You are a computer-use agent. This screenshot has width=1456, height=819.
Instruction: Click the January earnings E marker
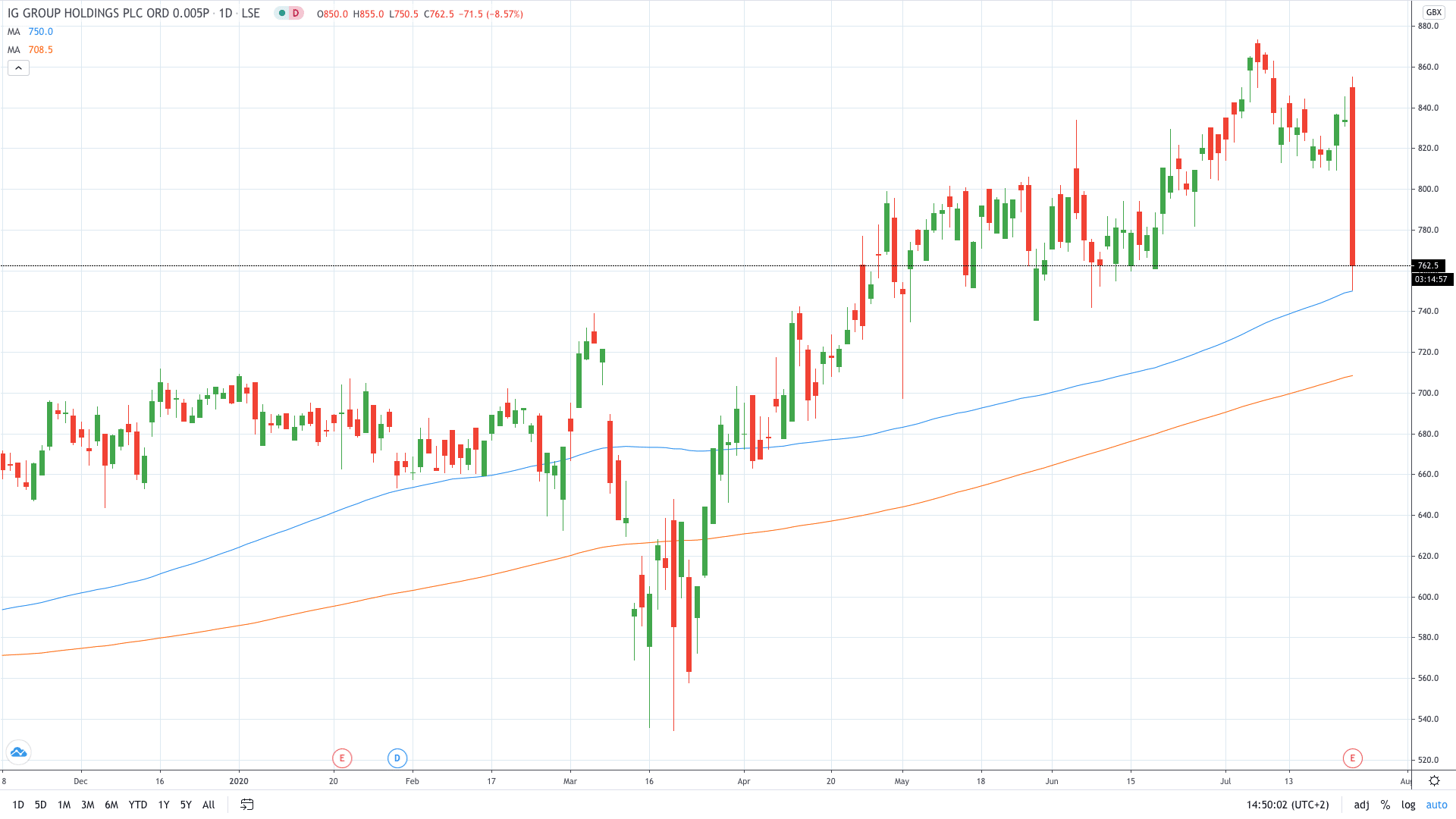tap(342, 758)
